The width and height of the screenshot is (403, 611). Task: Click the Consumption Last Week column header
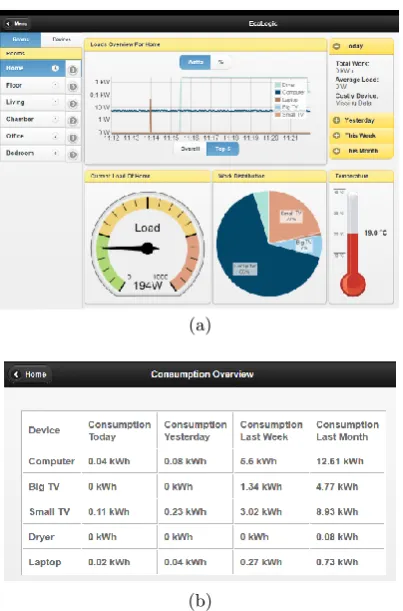(271, 431)
